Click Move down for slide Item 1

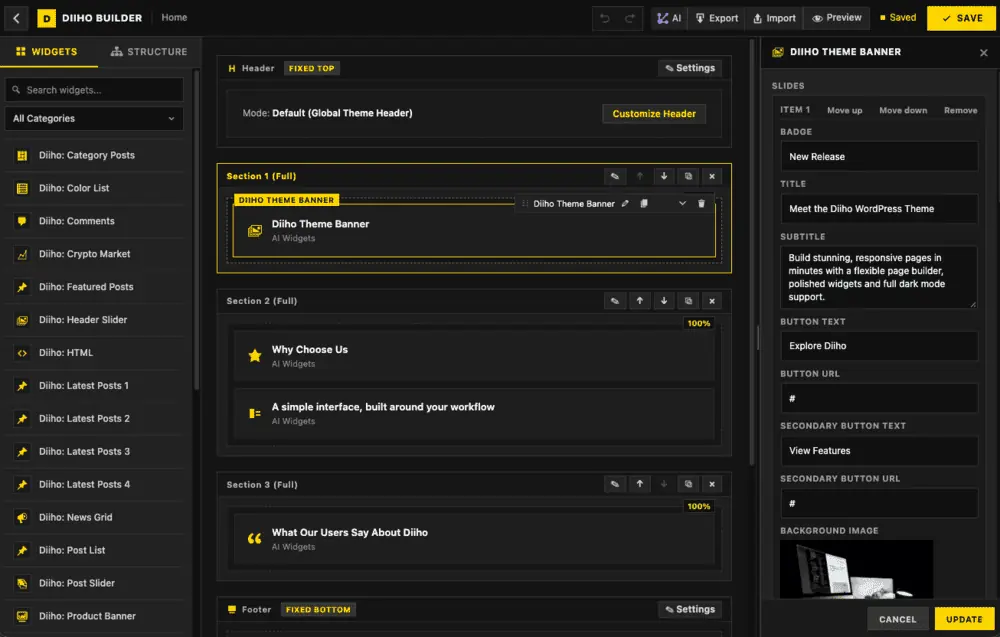click(903, 110)
